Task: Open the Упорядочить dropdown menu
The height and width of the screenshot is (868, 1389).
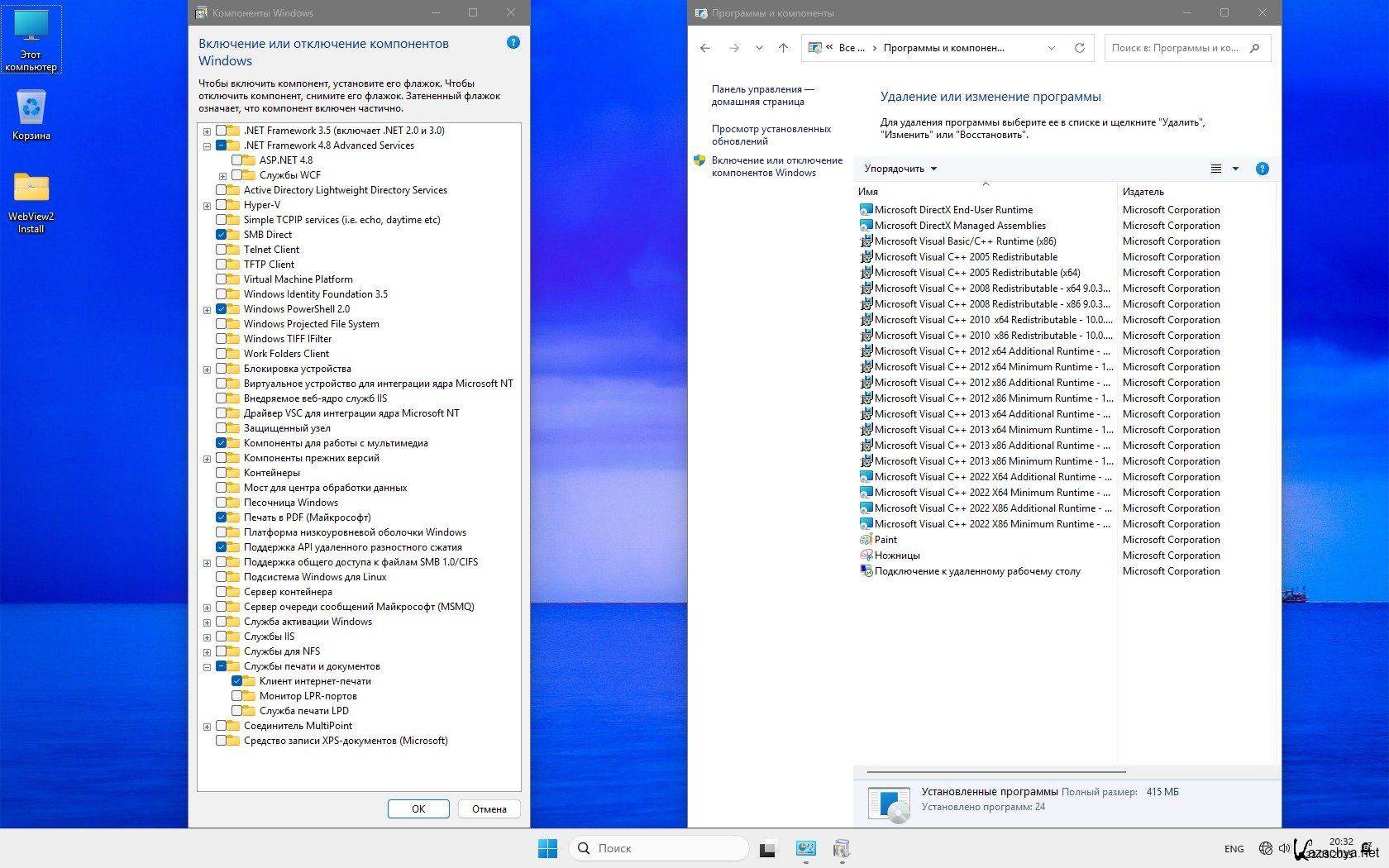Action: click(900, 169)
